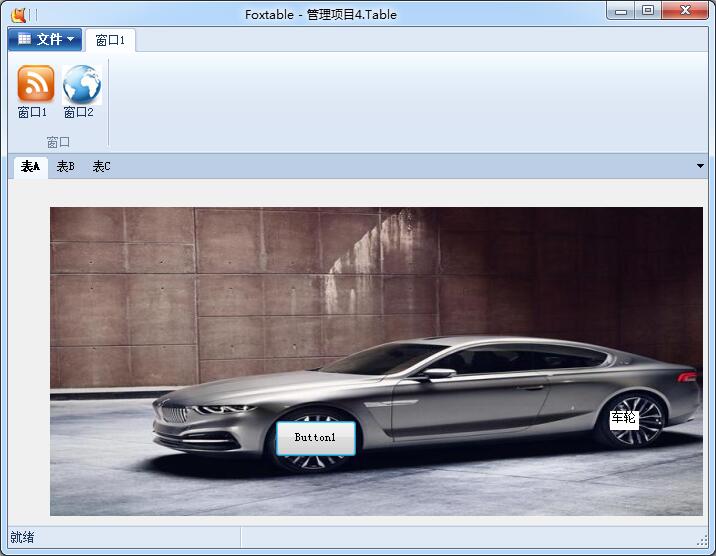Select the 表A table tab
The image size is (716, 556).
30,167
